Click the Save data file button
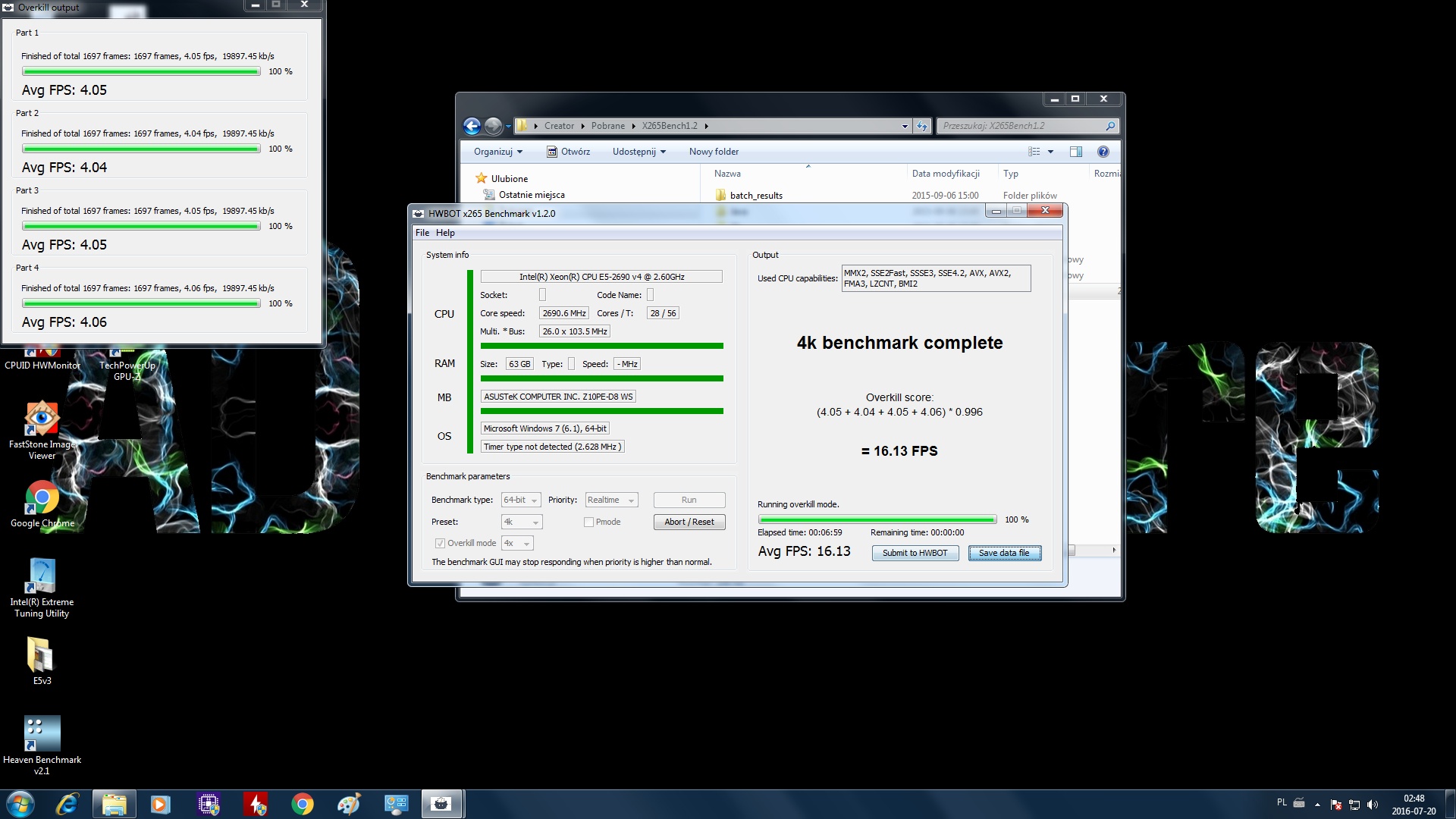The height and width of the screenshot is (819, 1456). (1005, 553)
